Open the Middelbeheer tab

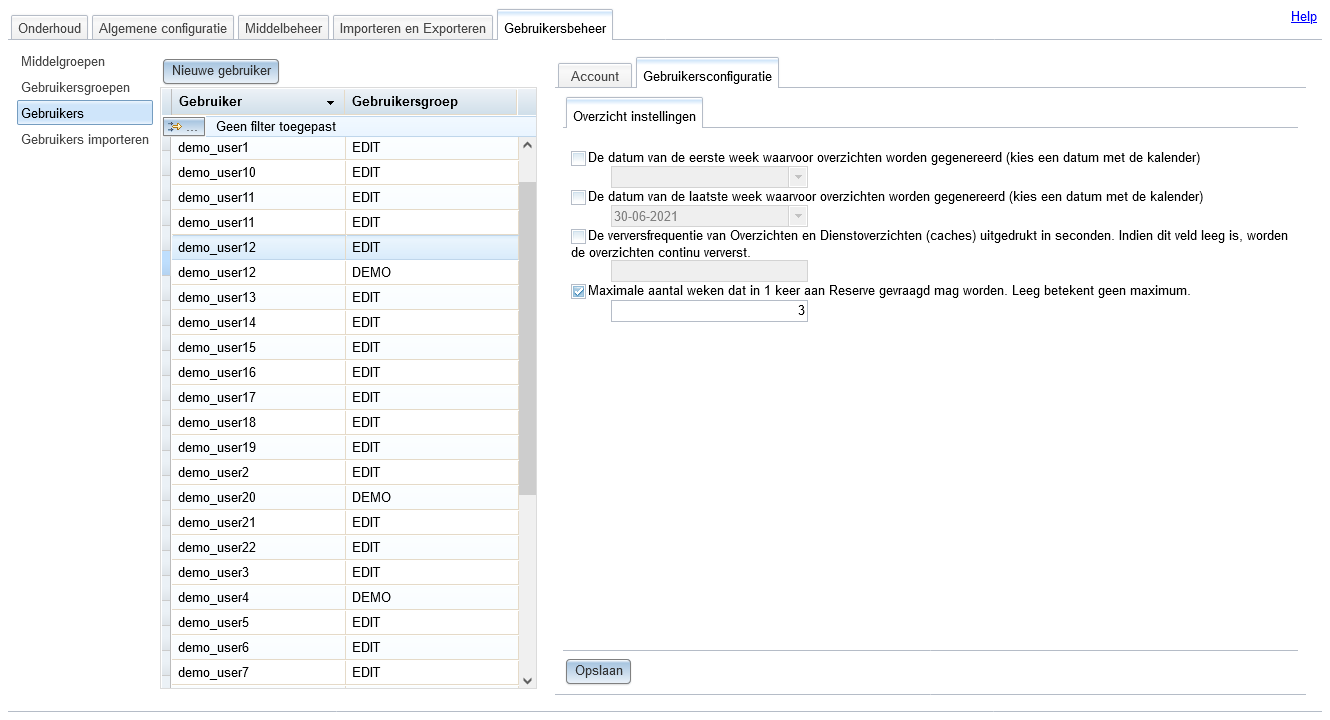tap(284, 28)
